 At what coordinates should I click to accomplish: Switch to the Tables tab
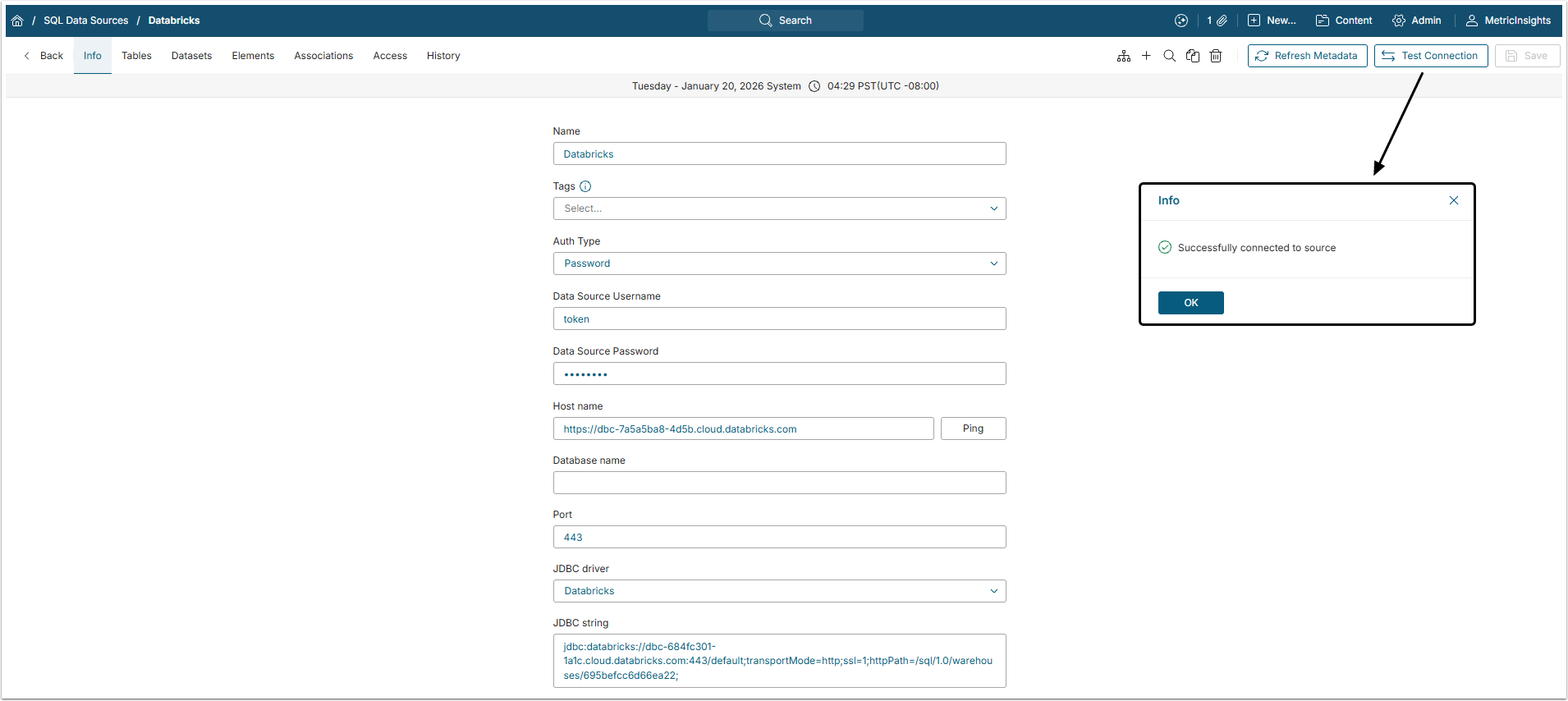(x=136, y=56)
